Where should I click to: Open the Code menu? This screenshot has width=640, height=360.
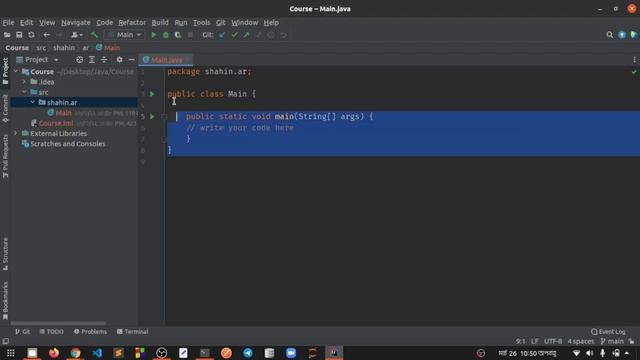(x=104, y=22)
